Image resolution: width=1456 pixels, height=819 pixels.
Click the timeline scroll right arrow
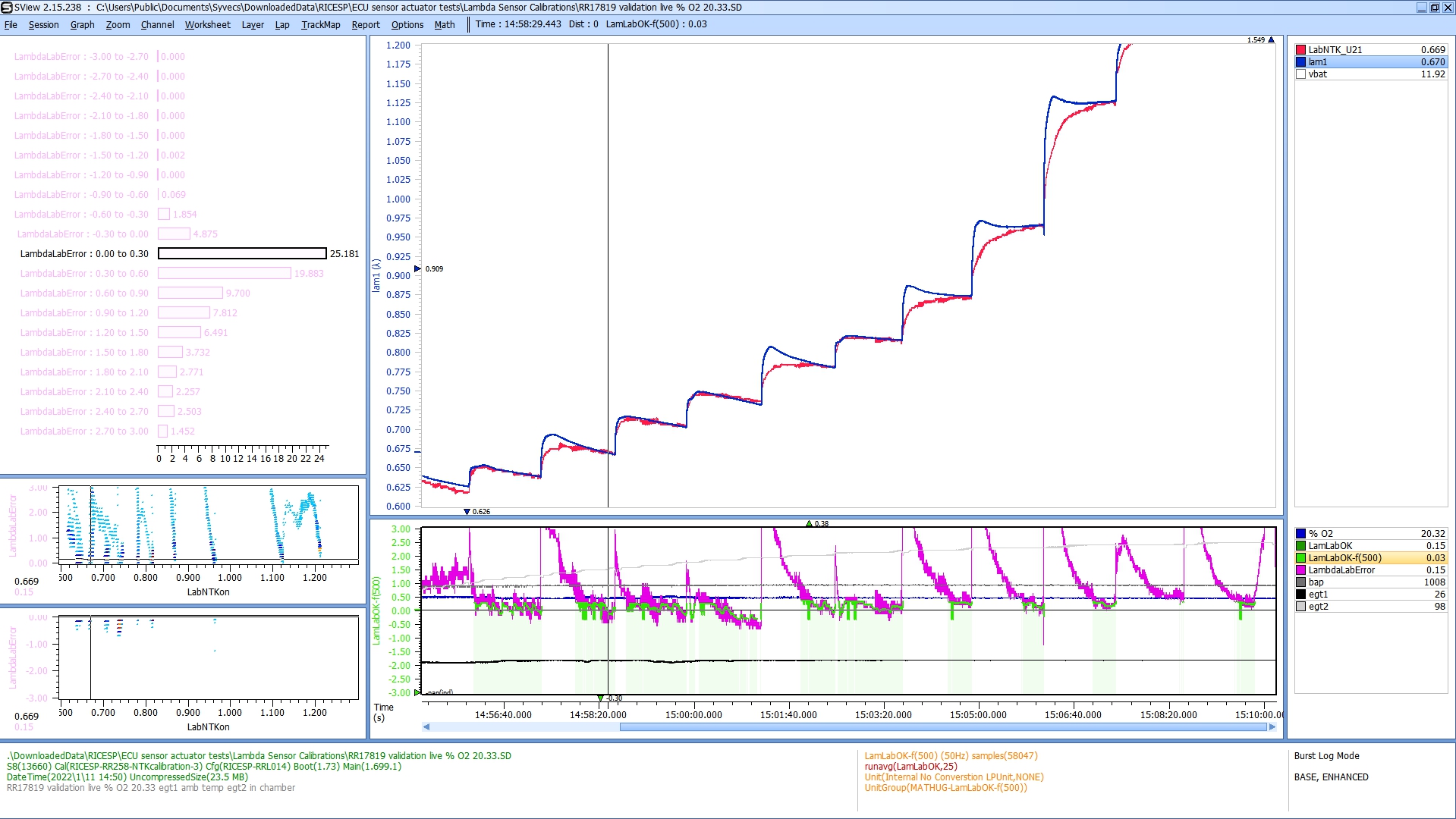click(x=1272, y=726)
